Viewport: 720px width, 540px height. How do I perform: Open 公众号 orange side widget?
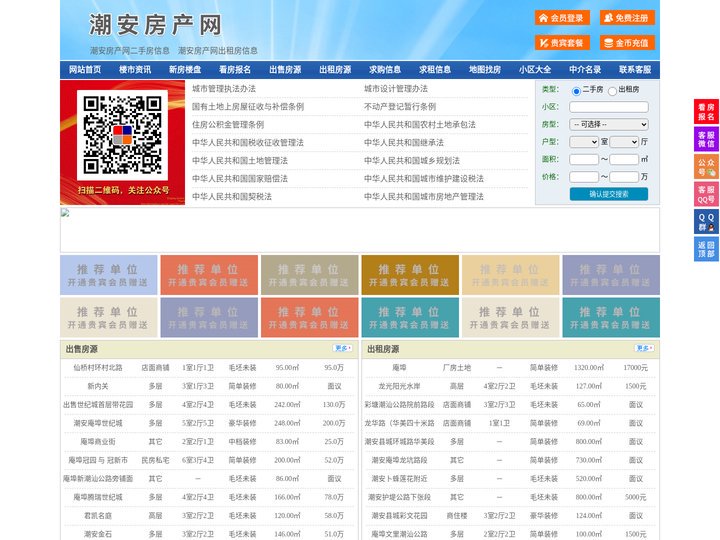(706, 167)
